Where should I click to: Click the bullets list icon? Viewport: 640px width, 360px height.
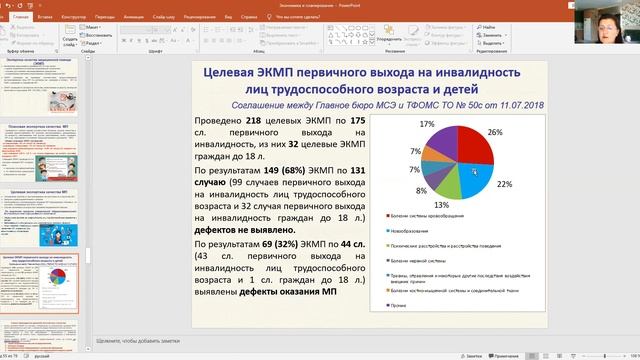(x=207, y=30)
